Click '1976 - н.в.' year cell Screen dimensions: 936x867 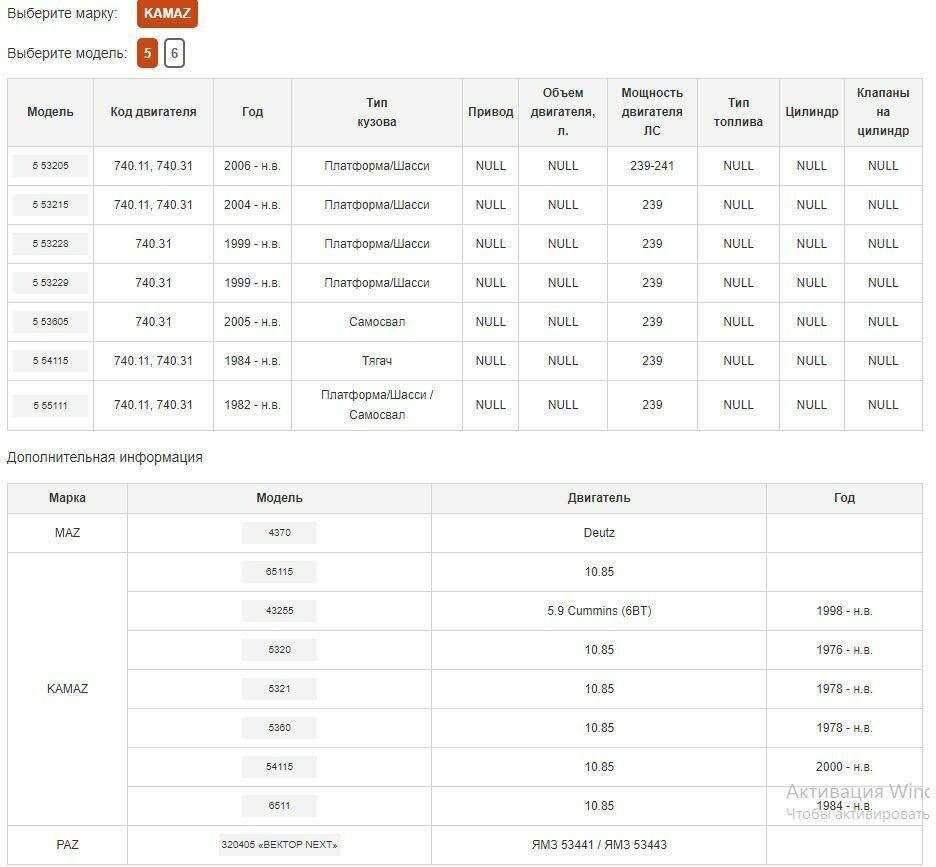pyautogui.click(x=844, y=650)
